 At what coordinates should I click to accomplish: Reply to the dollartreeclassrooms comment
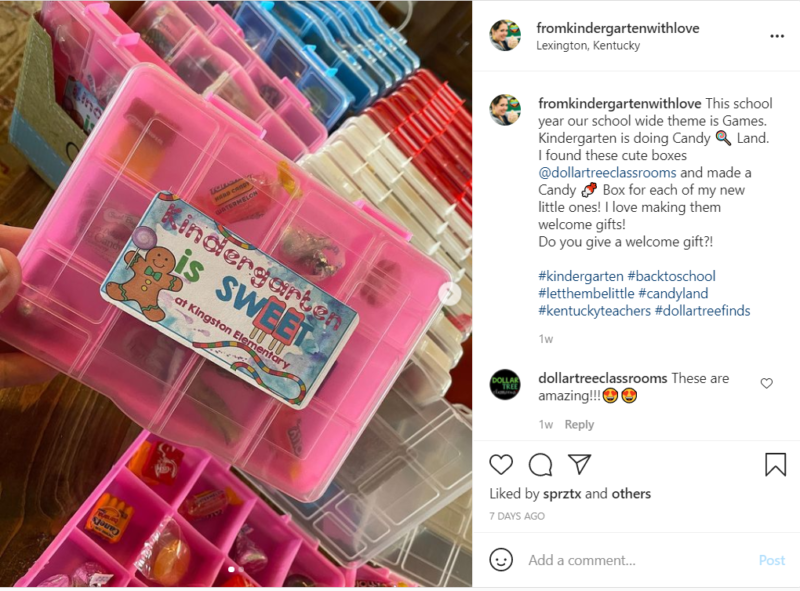(x=579, y=424)
